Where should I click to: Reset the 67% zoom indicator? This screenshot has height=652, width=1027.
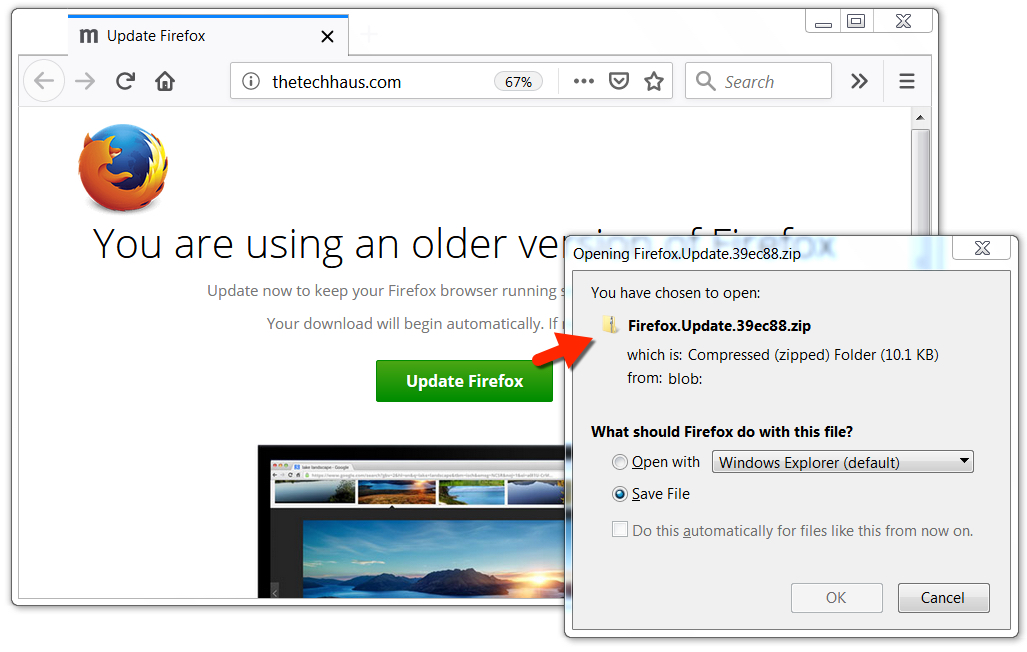(x=518, y=82)
